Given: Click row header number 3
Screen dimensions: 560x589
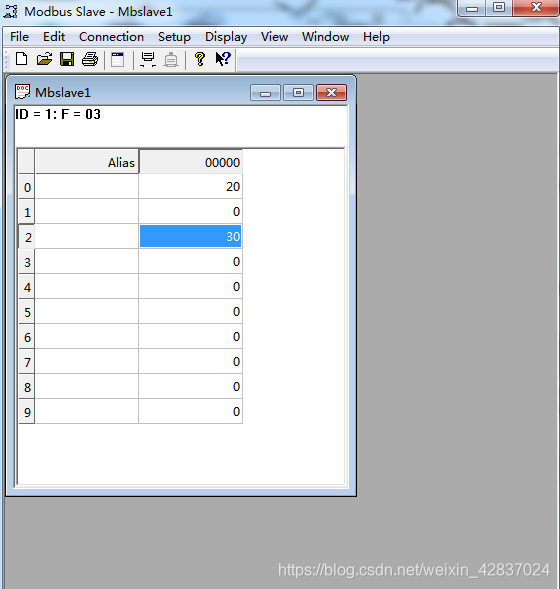Looking at the screenshot, I should click(27, 262).
